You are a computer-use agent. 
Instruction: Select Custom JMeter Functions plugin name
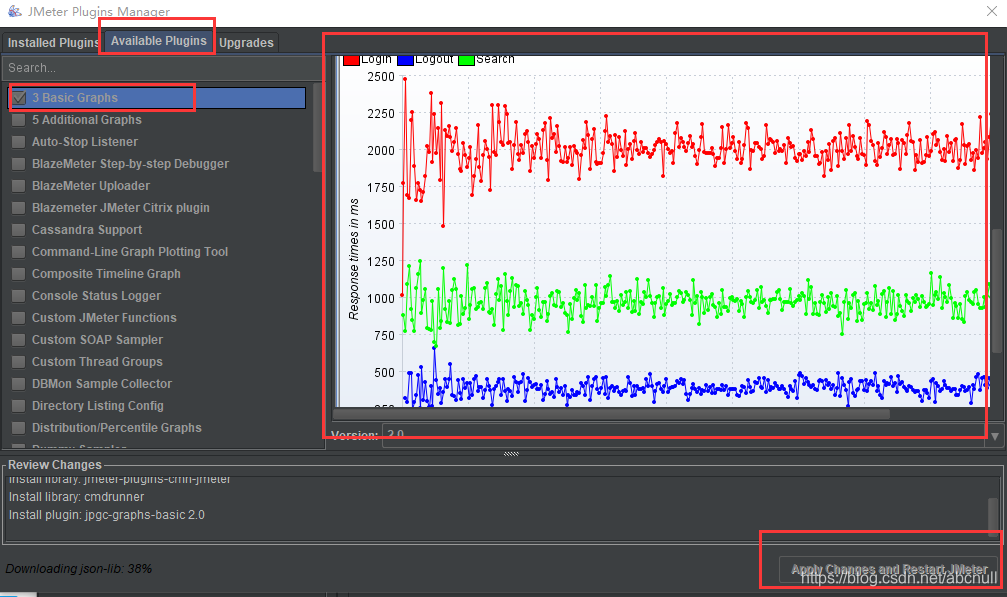pyautogui.click(x=104, y=318)
